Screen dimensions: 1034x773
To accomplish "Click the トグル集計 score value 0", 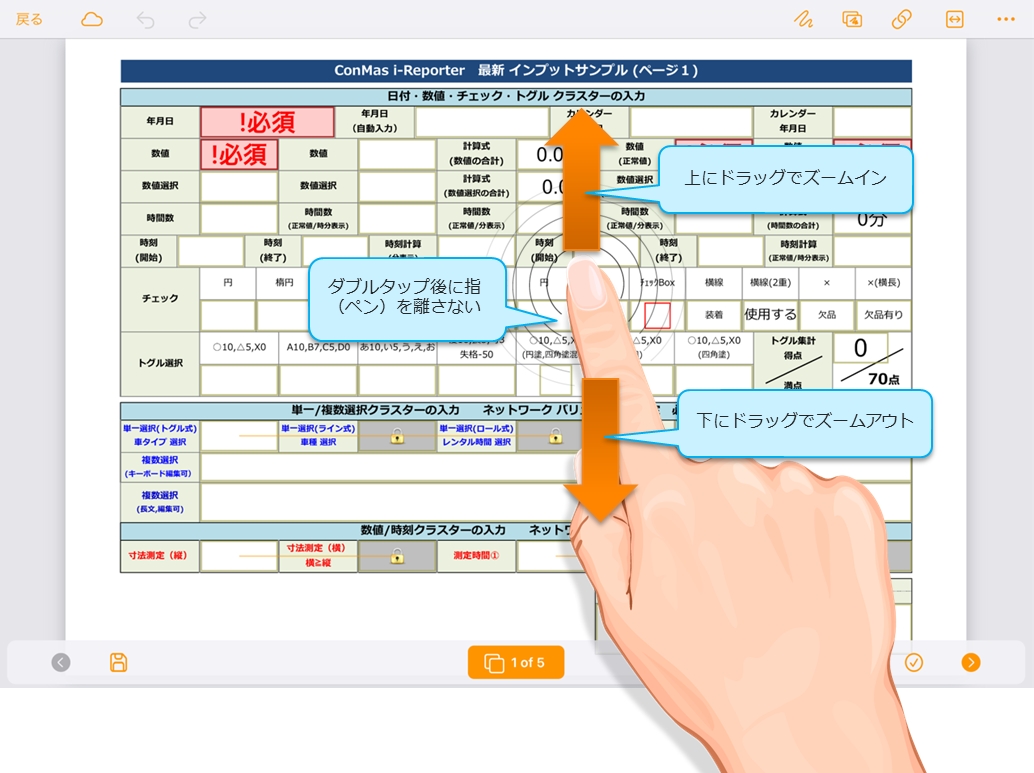I will point(860,348).
